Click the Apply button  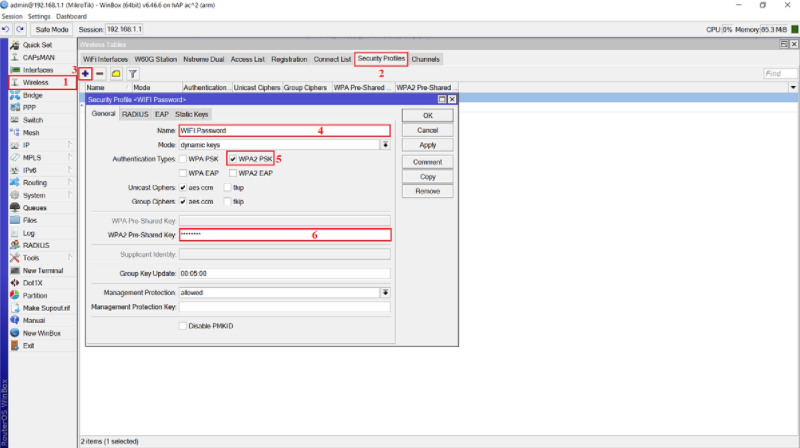pos(427,145)
